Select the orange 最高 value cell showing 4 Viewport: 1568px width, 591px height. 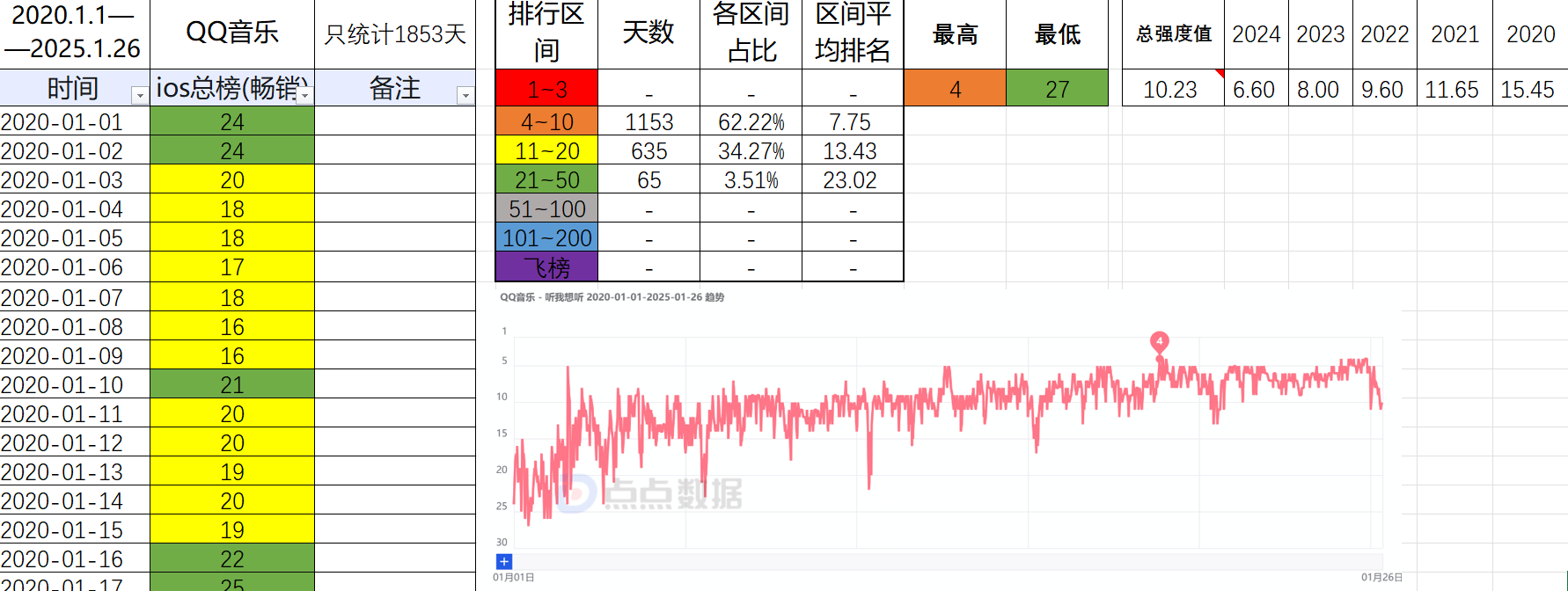[x=955, y=89]
